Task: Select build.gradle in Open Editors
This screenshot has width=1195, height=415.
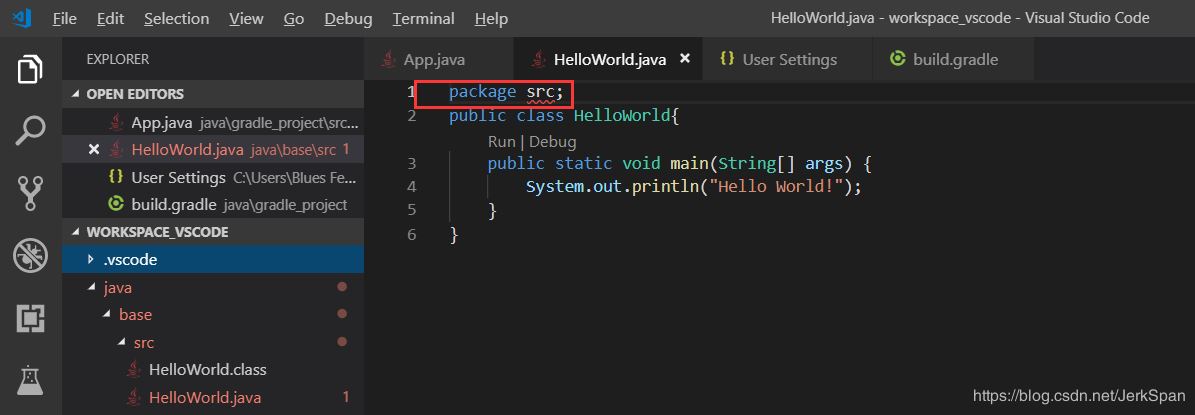Action: 213,205
